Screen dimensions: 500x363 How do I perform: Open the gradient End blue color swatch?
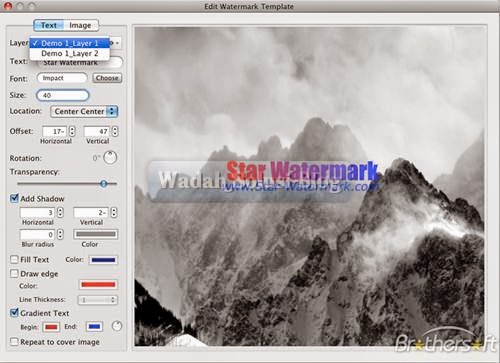click(94, 327)
